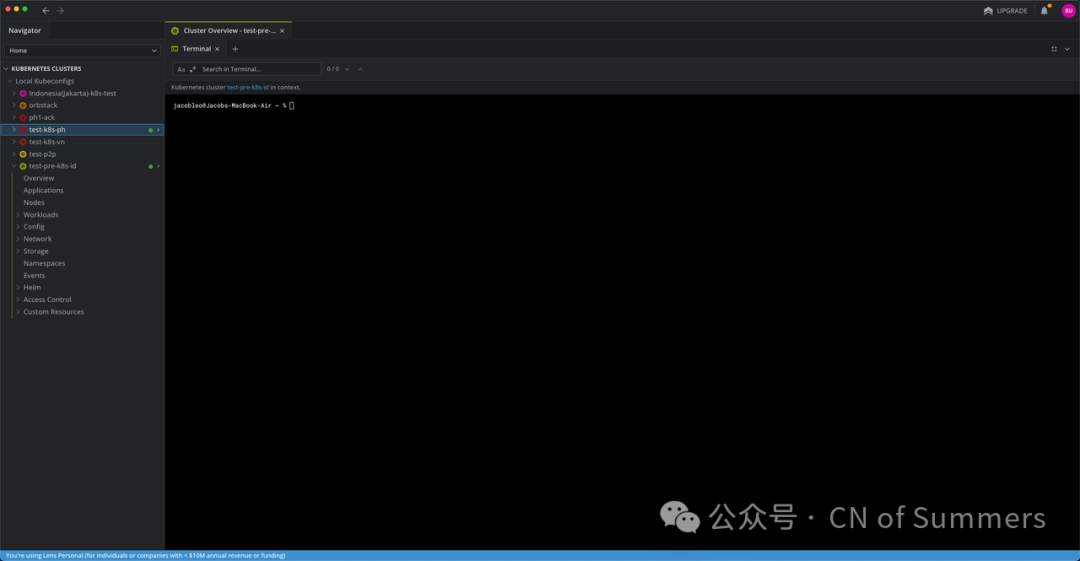Click orbstack orange cluster icon
Image resolution: width=1080 pixels, height=561 pixels.
click(x=23, y=105)
